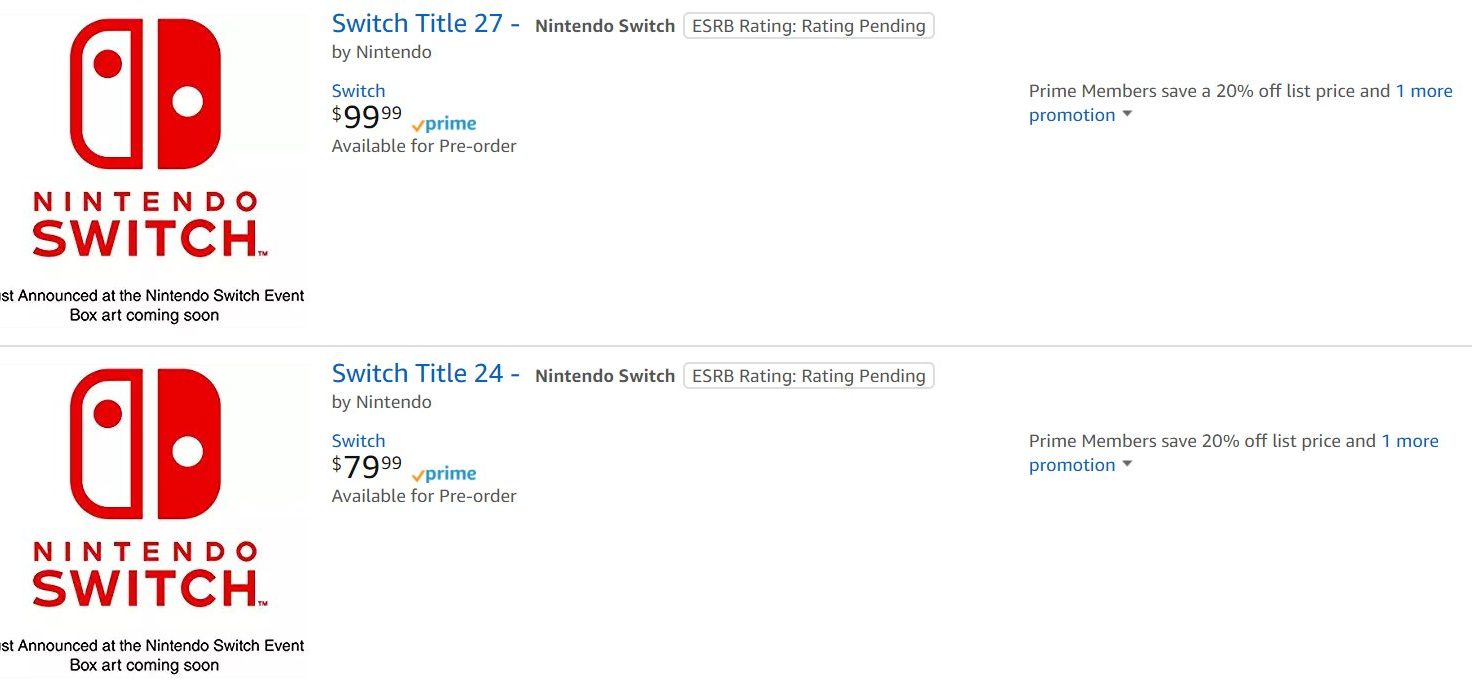
Task: Expand promotion arrow for Switch Title 24
Action: (1127, 465)
